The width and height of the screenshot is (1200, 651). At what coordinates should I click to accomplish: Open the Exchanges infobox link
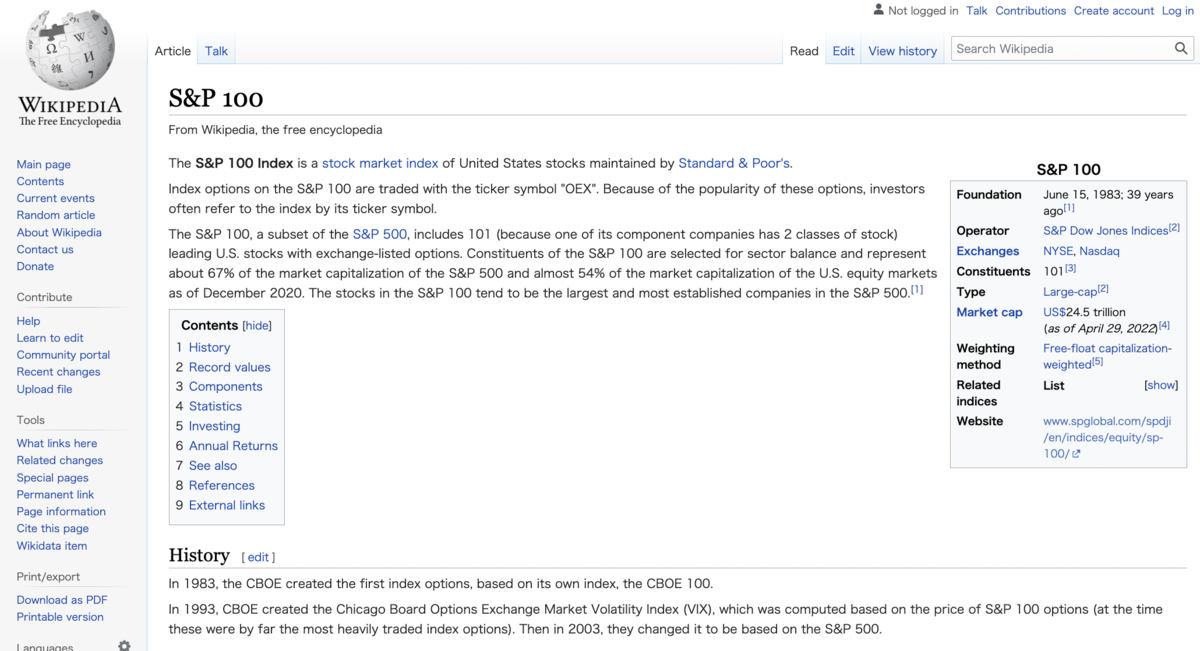point(987,251)
